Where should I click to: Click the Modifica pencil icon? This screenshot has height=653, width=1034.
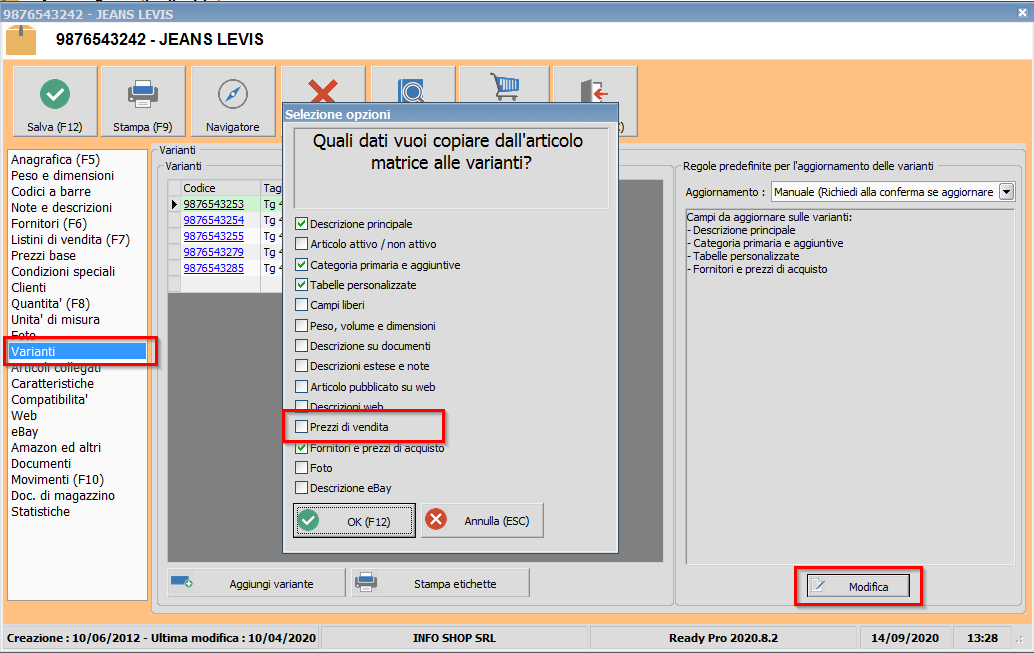coord(818,586)
